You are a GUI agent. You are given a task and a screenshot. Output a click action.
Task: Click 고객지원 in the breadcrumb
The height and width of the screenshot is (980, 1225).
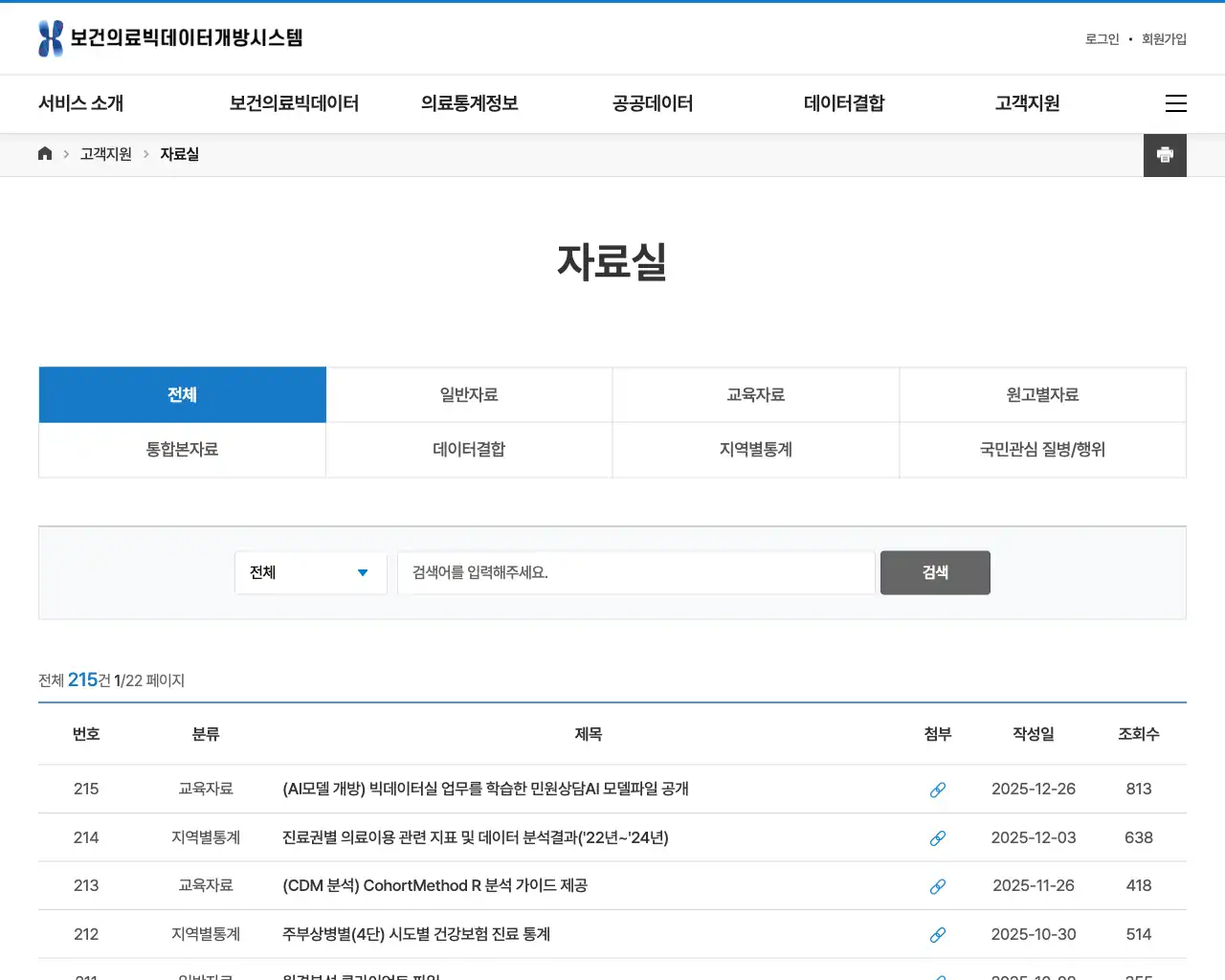(x=106, y=154)
